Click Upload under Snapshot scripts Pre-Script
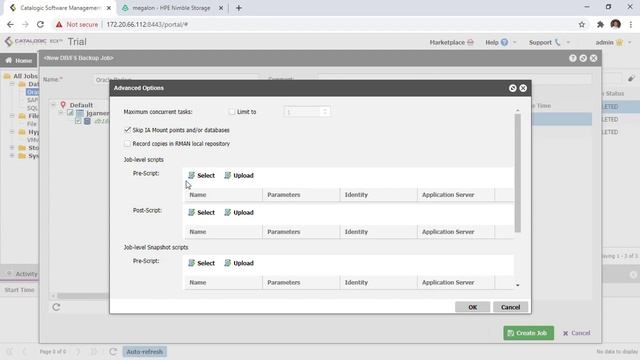 (x=239, y=263)
